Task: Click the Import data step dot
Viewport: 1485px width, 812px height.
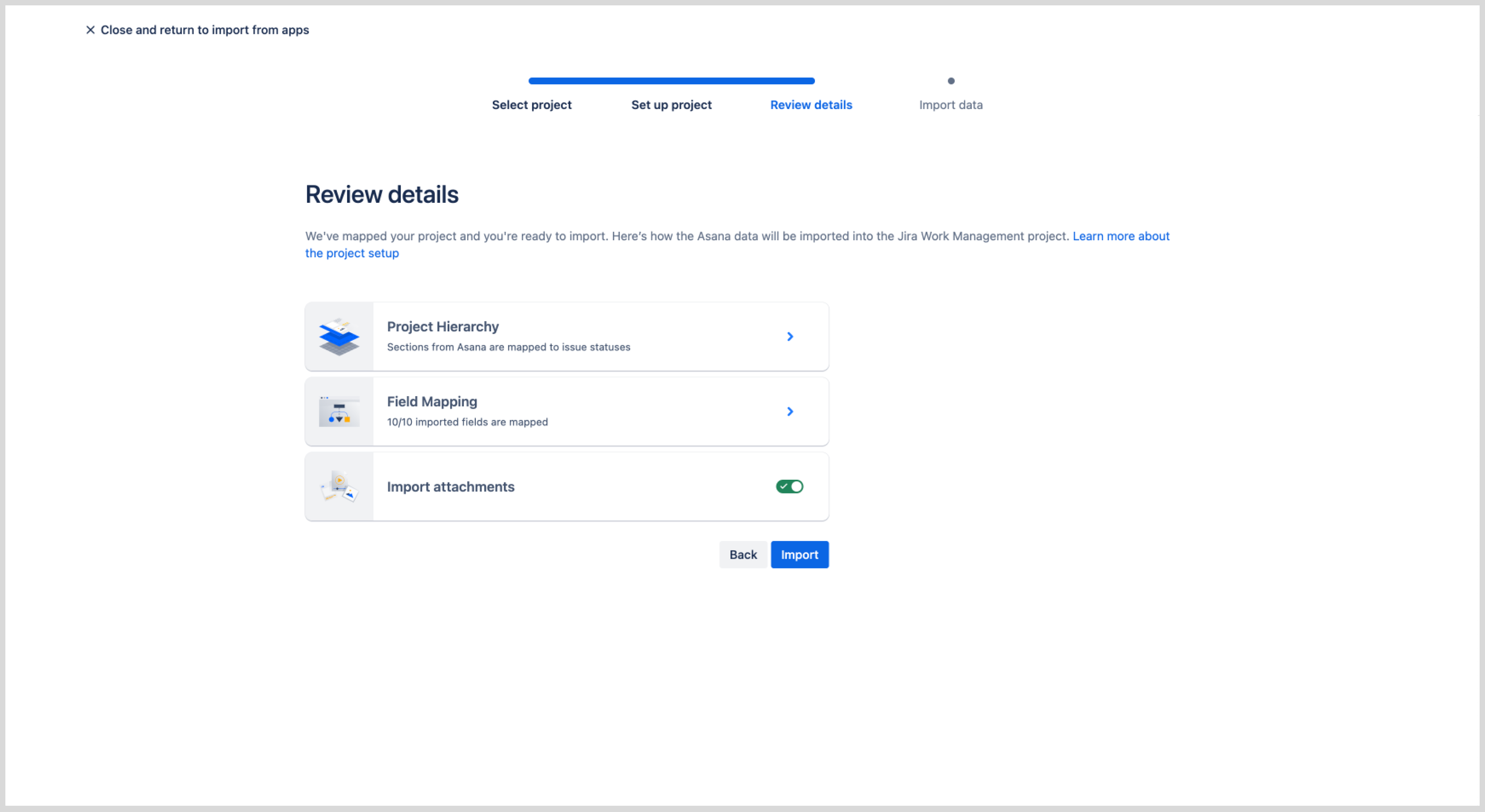Action: click(951, 81)
